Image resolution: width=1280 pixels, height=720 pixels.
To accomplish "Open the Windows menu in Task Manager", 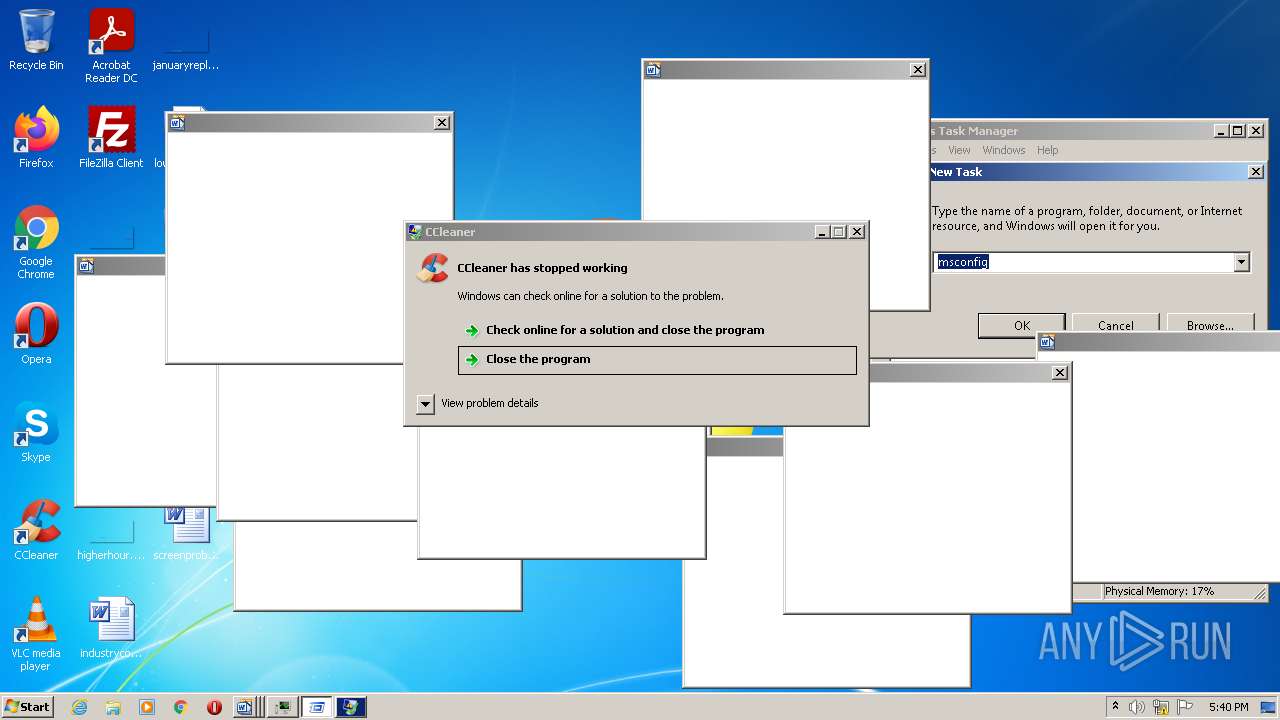I will point(1003,150).
